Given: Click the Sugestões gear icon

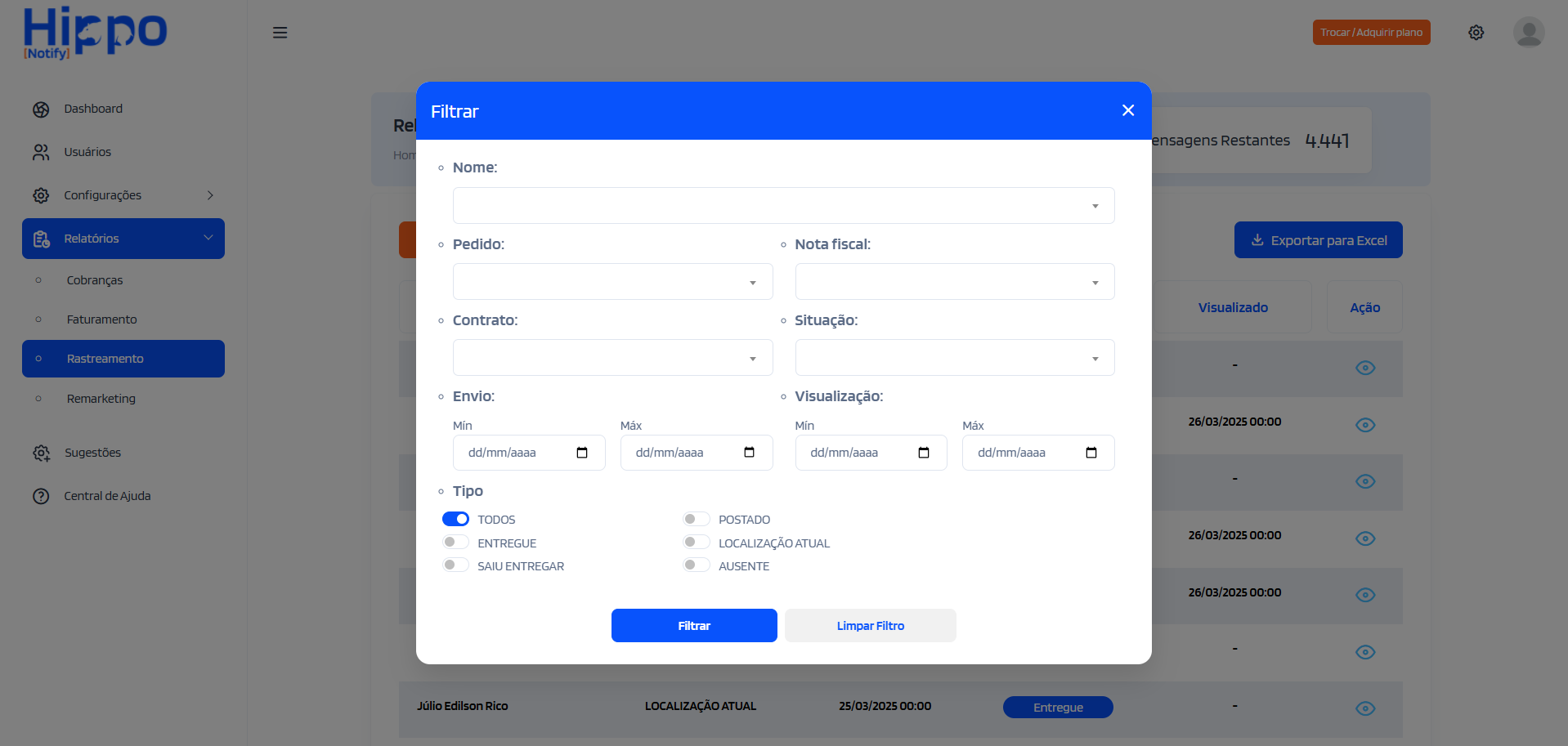Looking at the screenshot, I should [x=41, y=453].
